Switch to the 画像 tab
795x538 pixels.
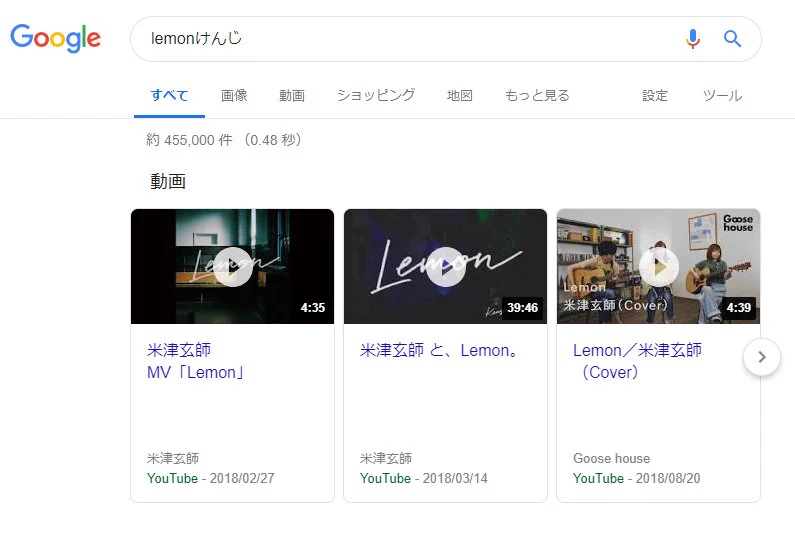[234, 95]
